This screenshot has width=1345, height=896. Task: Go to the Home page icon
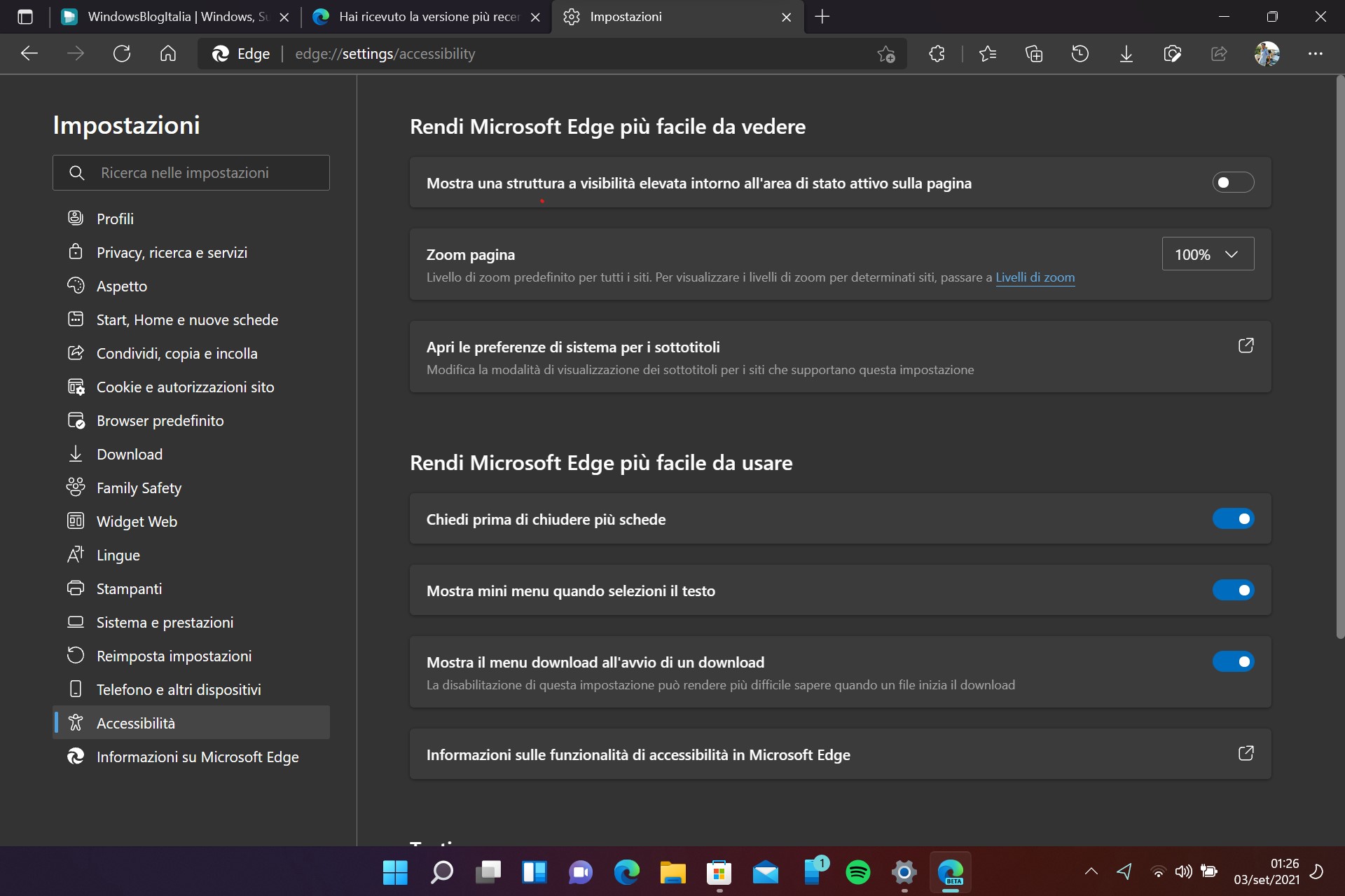[x=168, y=53]
